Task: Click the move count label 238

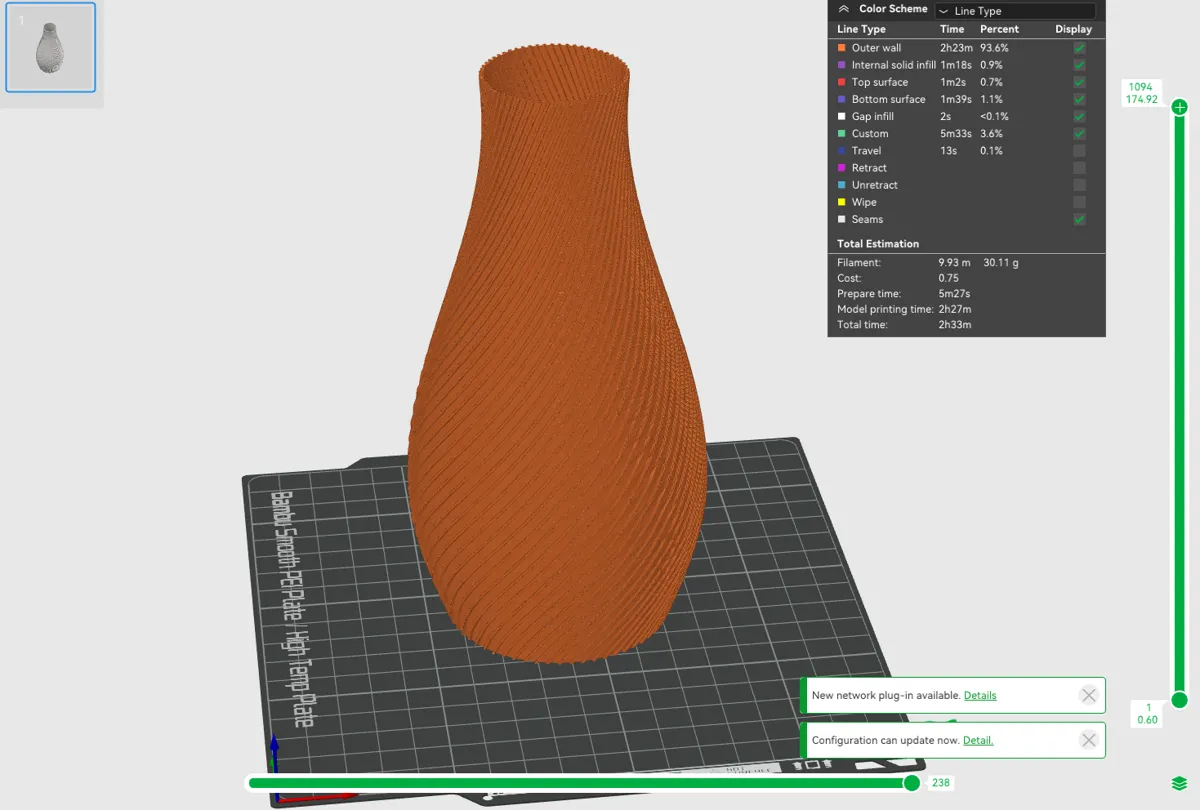Action: click(941, 783)
